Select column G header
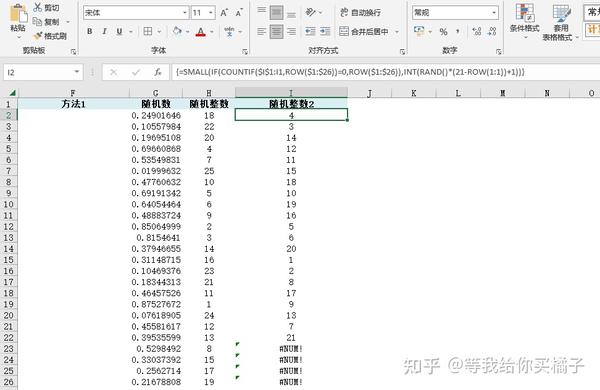600x390 pixels. (156, 93)
